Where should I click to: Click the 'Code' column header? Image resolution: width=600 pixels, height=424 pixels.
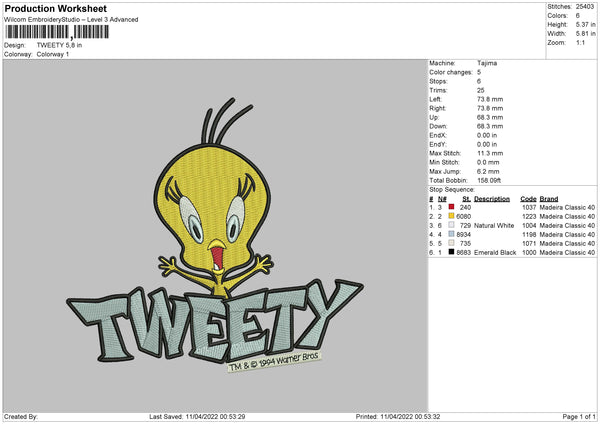[x=528, y=199]
